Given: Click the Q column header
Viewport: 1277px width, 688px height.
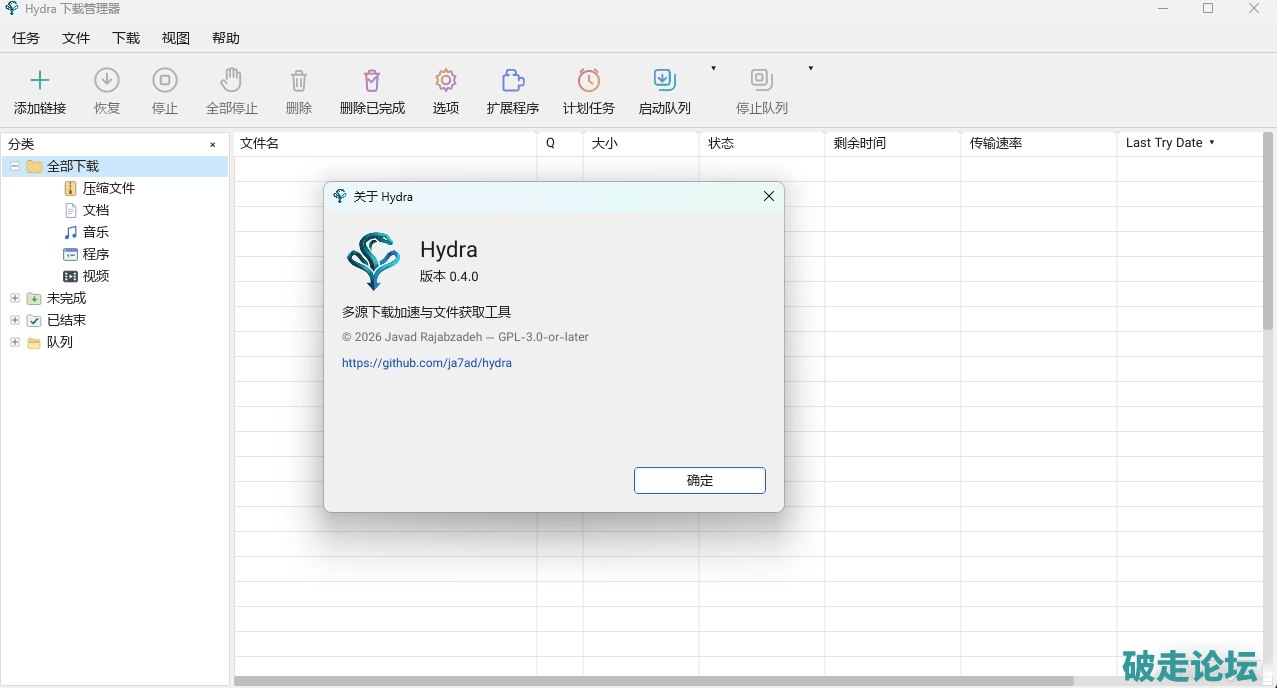Looking at the screenshot, I should (560, 143).
